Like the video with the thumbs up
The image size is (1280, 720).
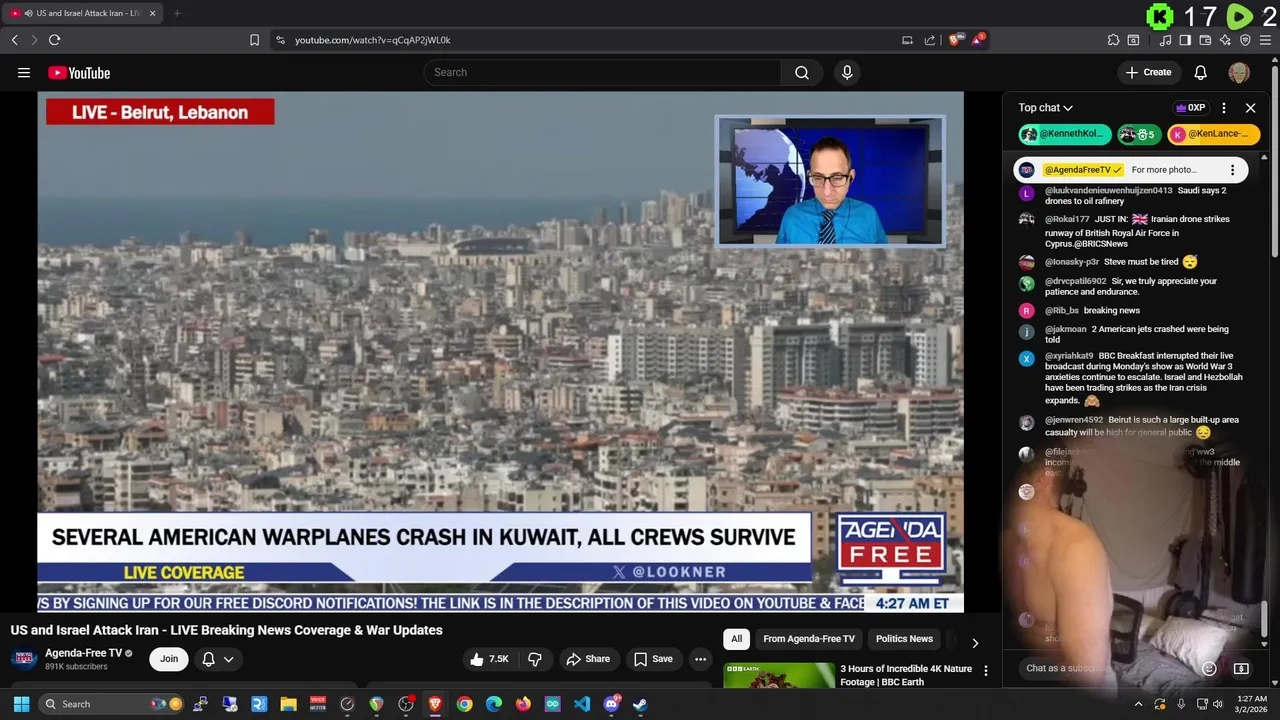click(489, 659)
